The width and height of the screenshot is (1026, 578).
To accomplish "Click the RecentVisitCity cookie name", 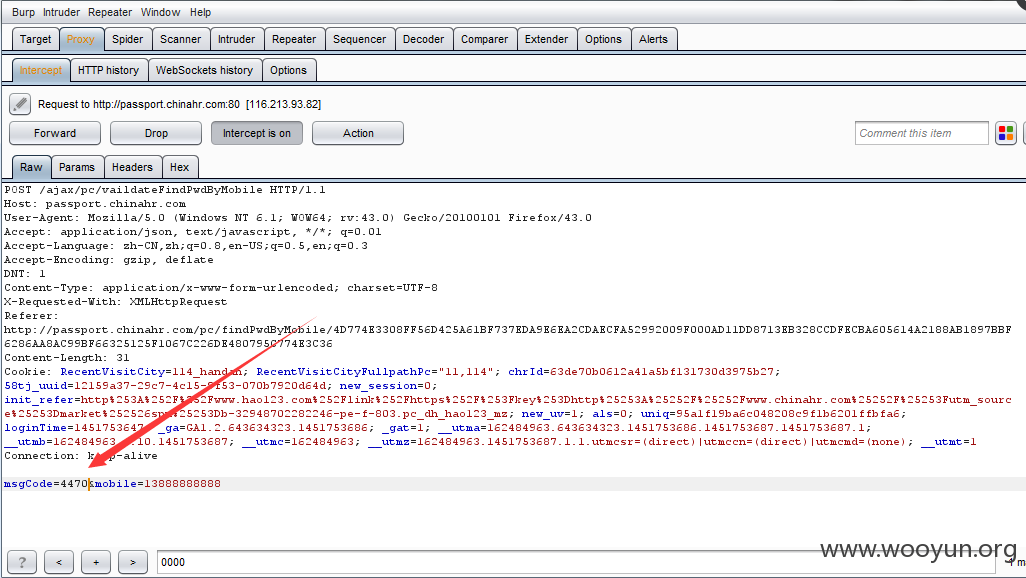I will [113, 372].
